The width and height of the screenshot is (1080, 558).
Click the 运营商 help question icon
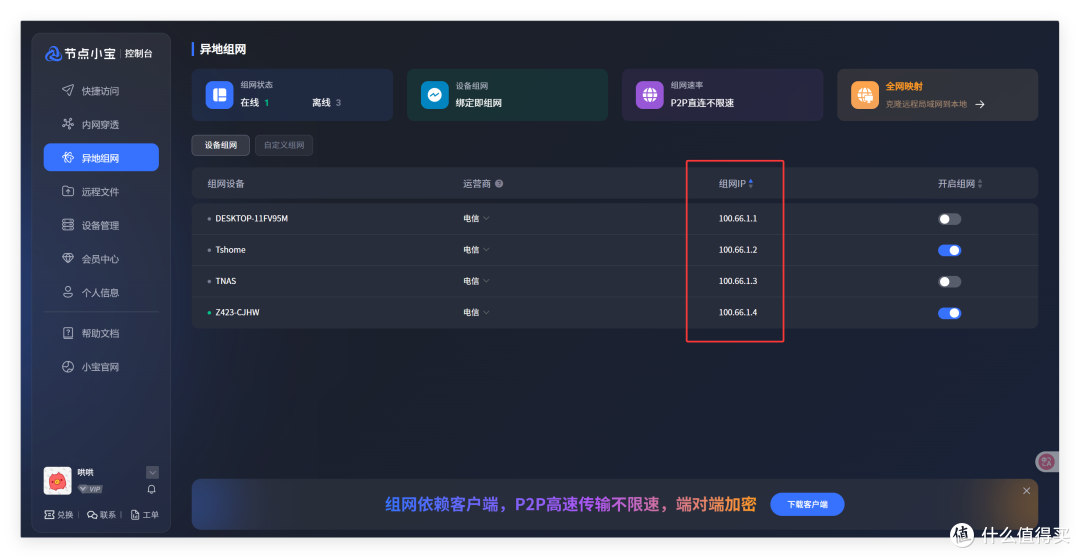(499, 184)
